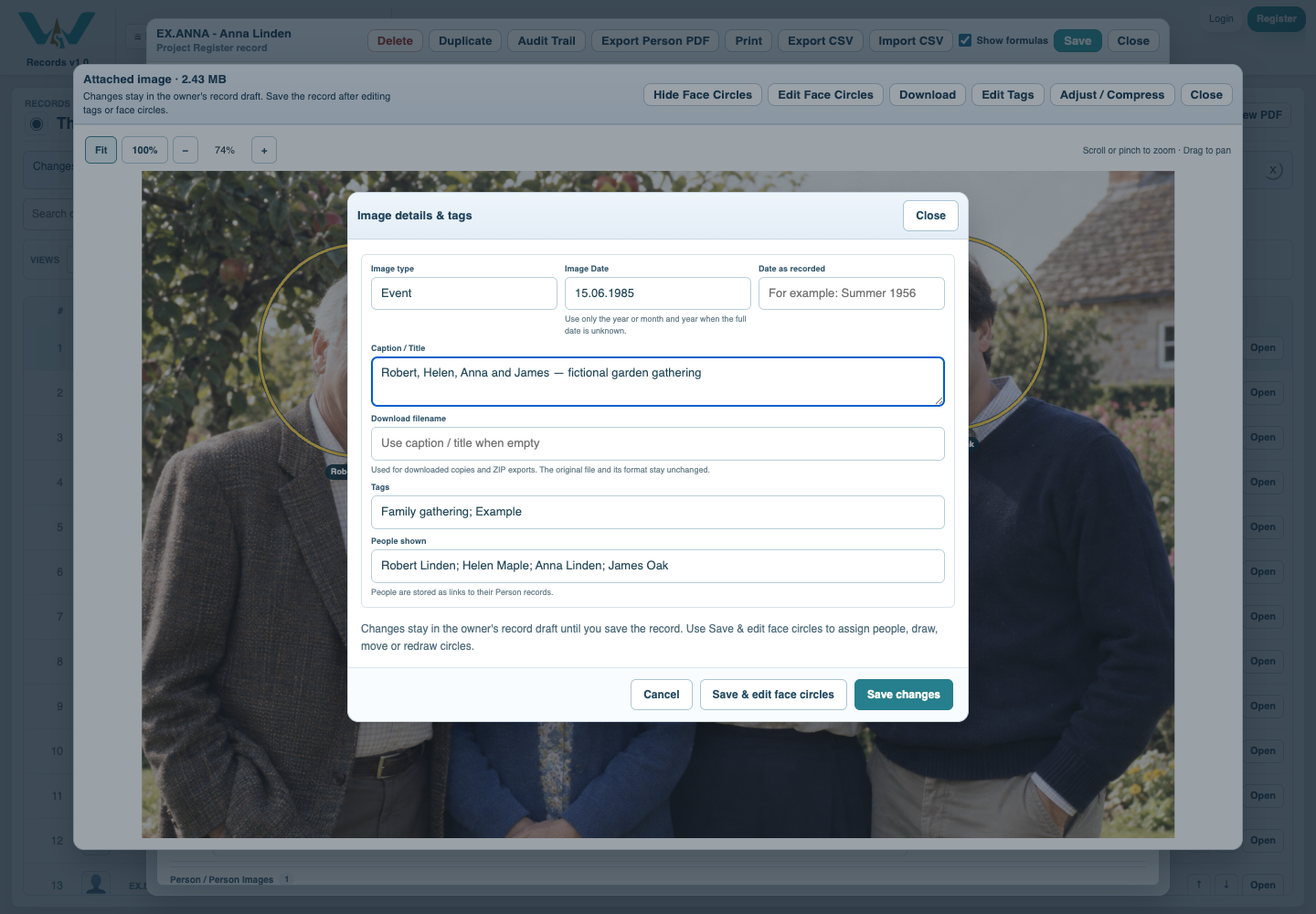Click the Records app logo
Image resolution: width=1316 pixels, height=914 pixels.
pos(57,31)
